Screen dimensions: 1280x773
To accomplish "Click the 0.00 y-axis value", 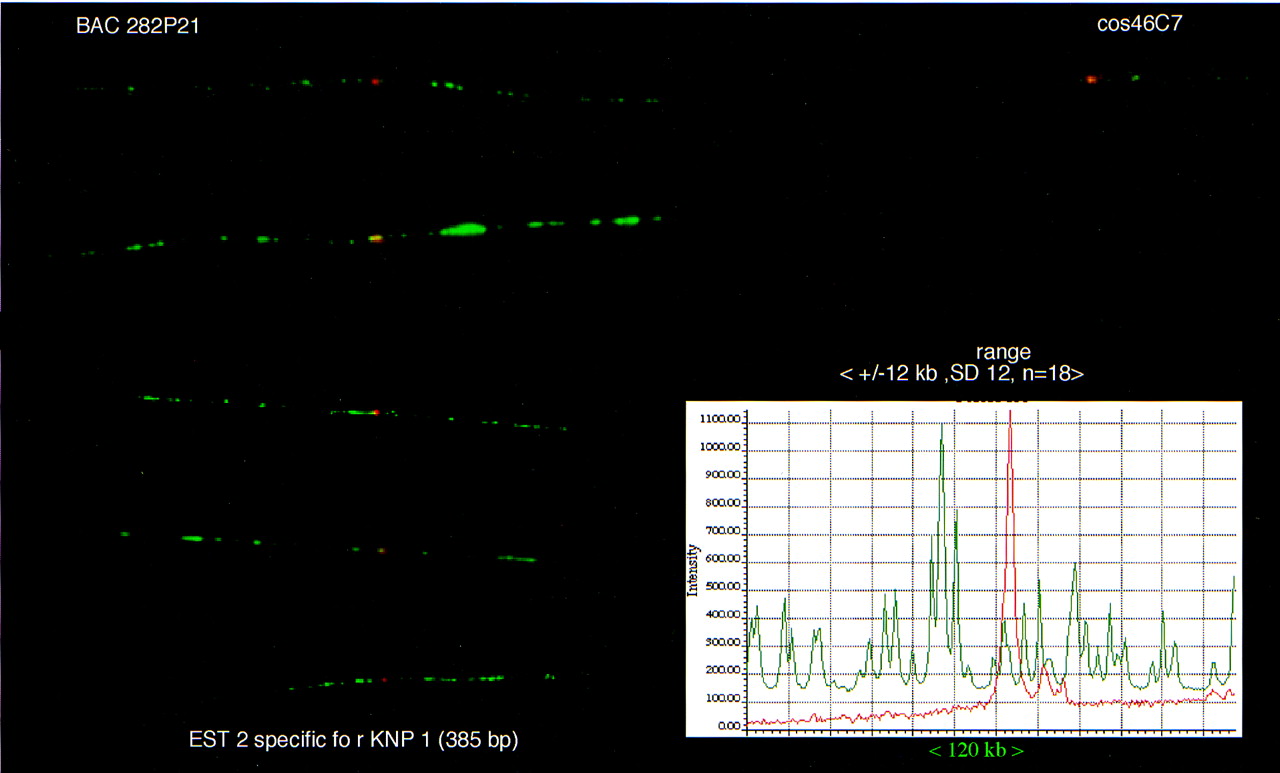I will tap(727, 726).
